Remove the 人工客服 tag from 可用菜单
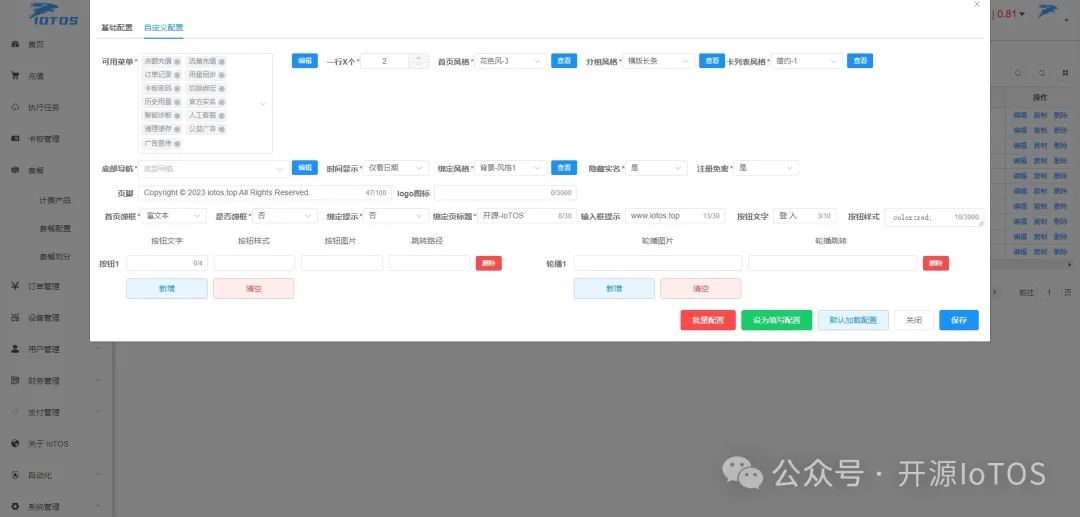The image size is (1080, 517). point(222,116)
